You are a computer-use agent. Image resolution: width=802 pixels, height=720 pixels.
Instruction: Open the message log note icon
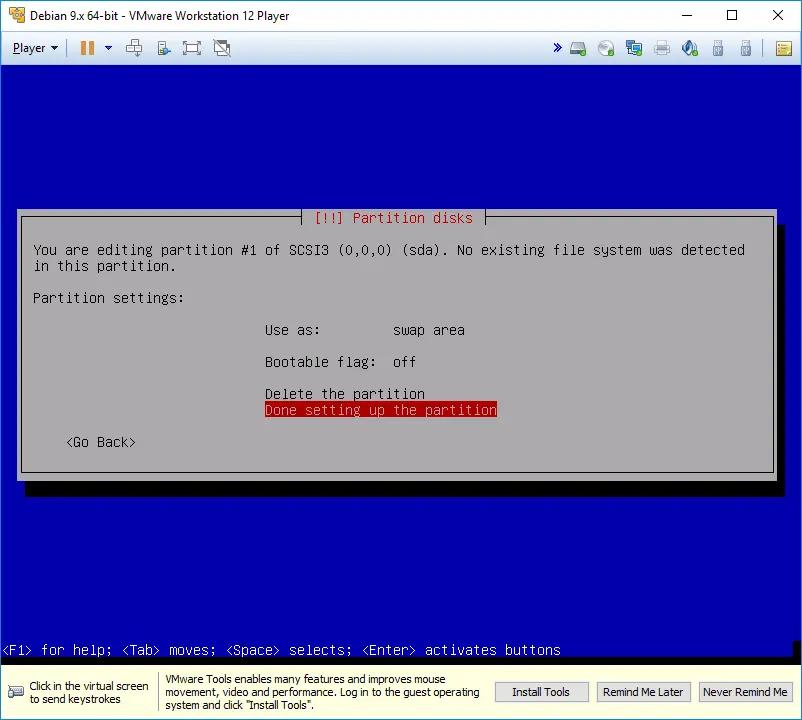[x=783, y=48]
